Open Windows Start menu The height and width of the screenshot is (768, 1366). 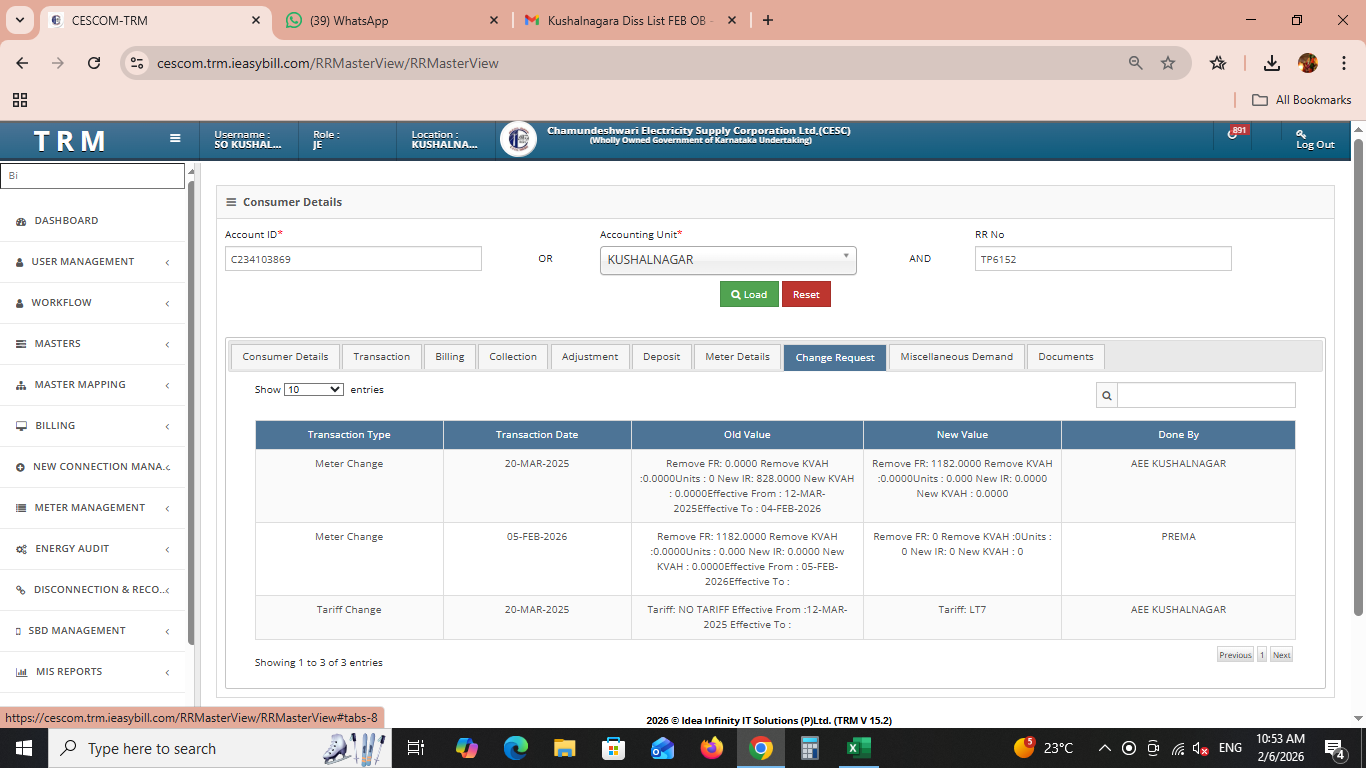(24, 748)
